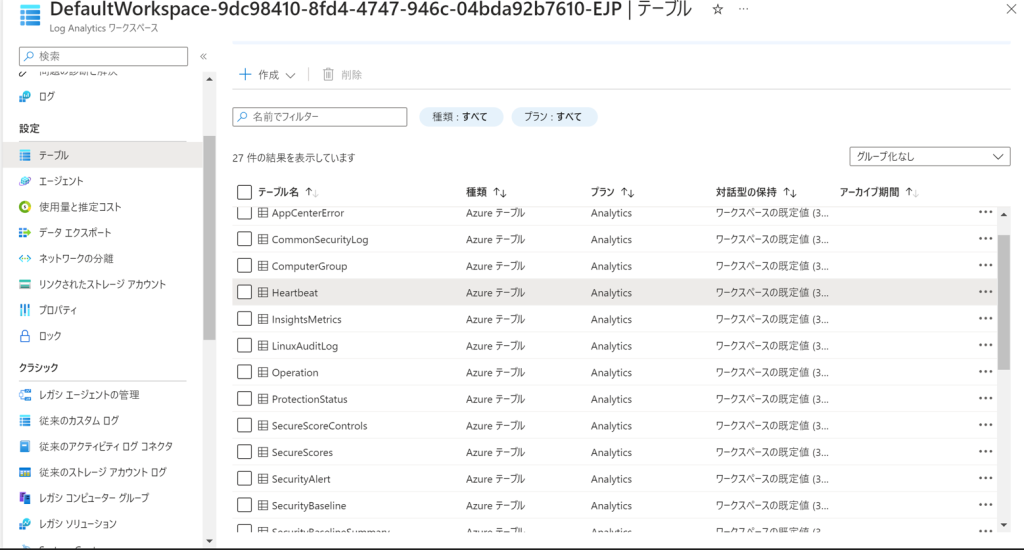This screenshot has height=550, width=1024.
Task: Check the SecurityBaseline row checkbox
Action: [244, 505]
